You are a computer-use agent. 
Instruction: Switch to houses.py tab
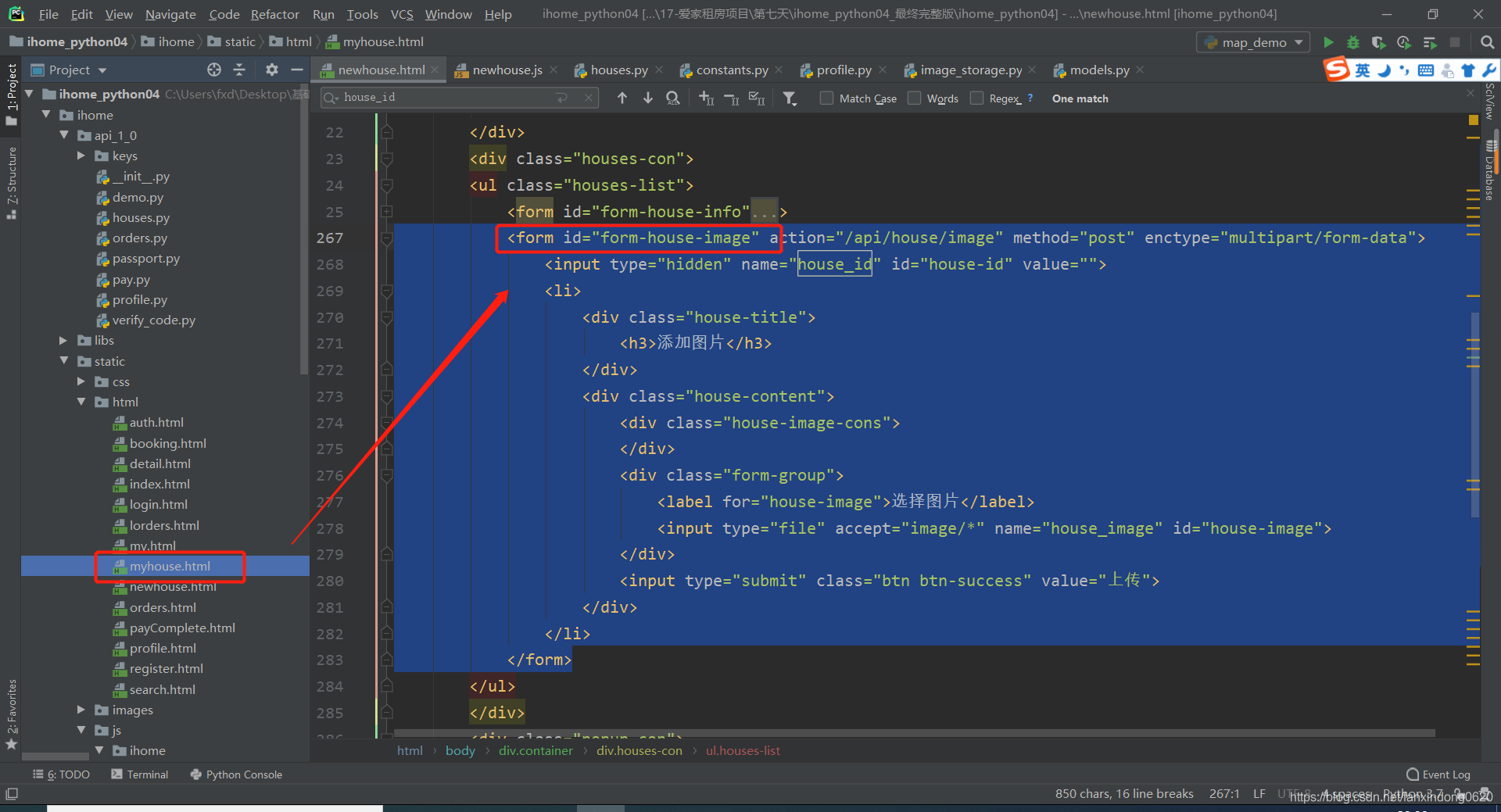point(618,70)
